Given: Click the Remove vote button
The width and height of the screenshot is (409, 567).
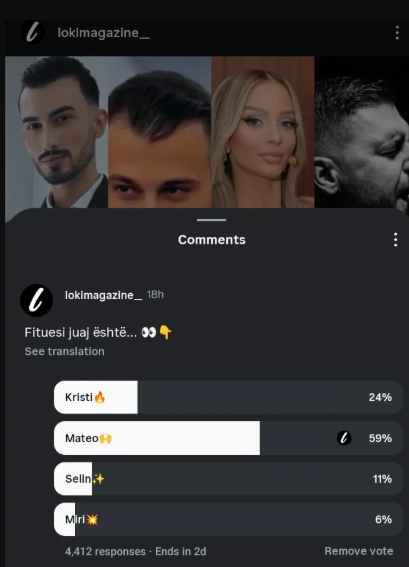Looking at the screenshot, I should [x=359, y=551].
